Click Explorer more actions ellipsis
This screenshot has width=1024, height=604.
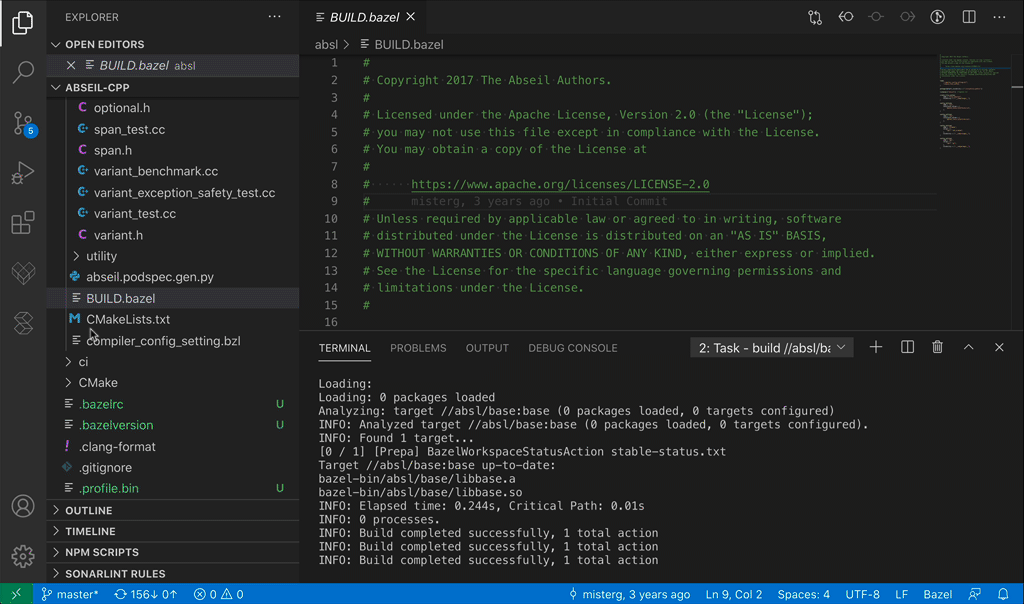[x=274, y=17]
